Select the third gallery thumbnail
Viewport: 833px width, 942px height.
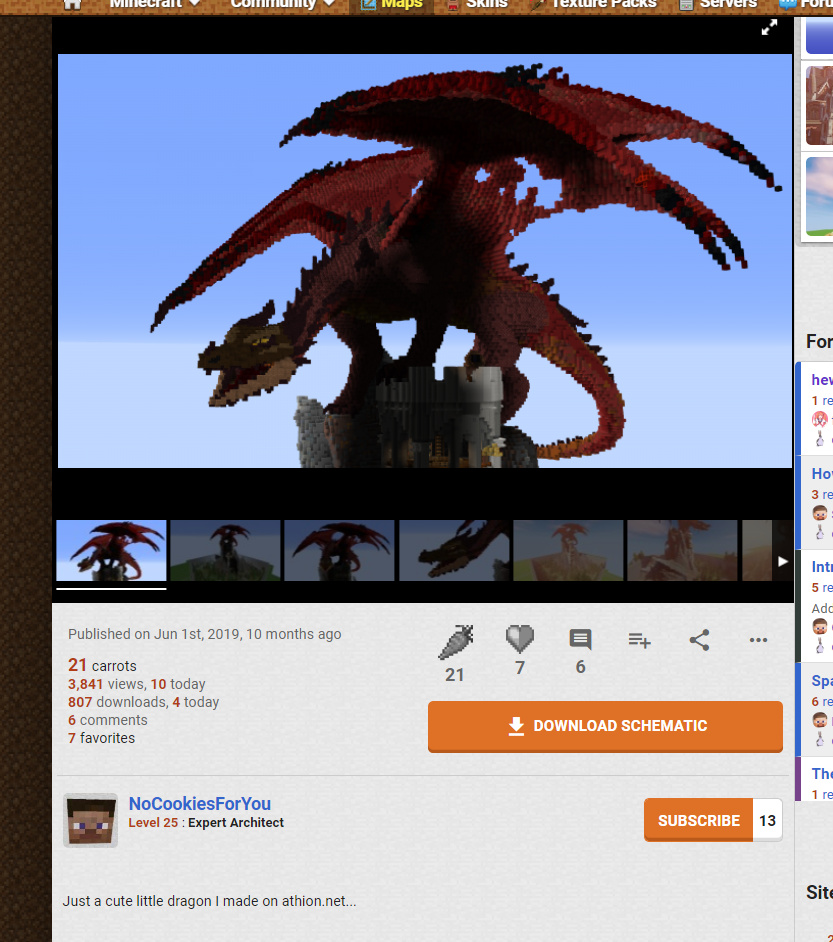pos(339,550)
